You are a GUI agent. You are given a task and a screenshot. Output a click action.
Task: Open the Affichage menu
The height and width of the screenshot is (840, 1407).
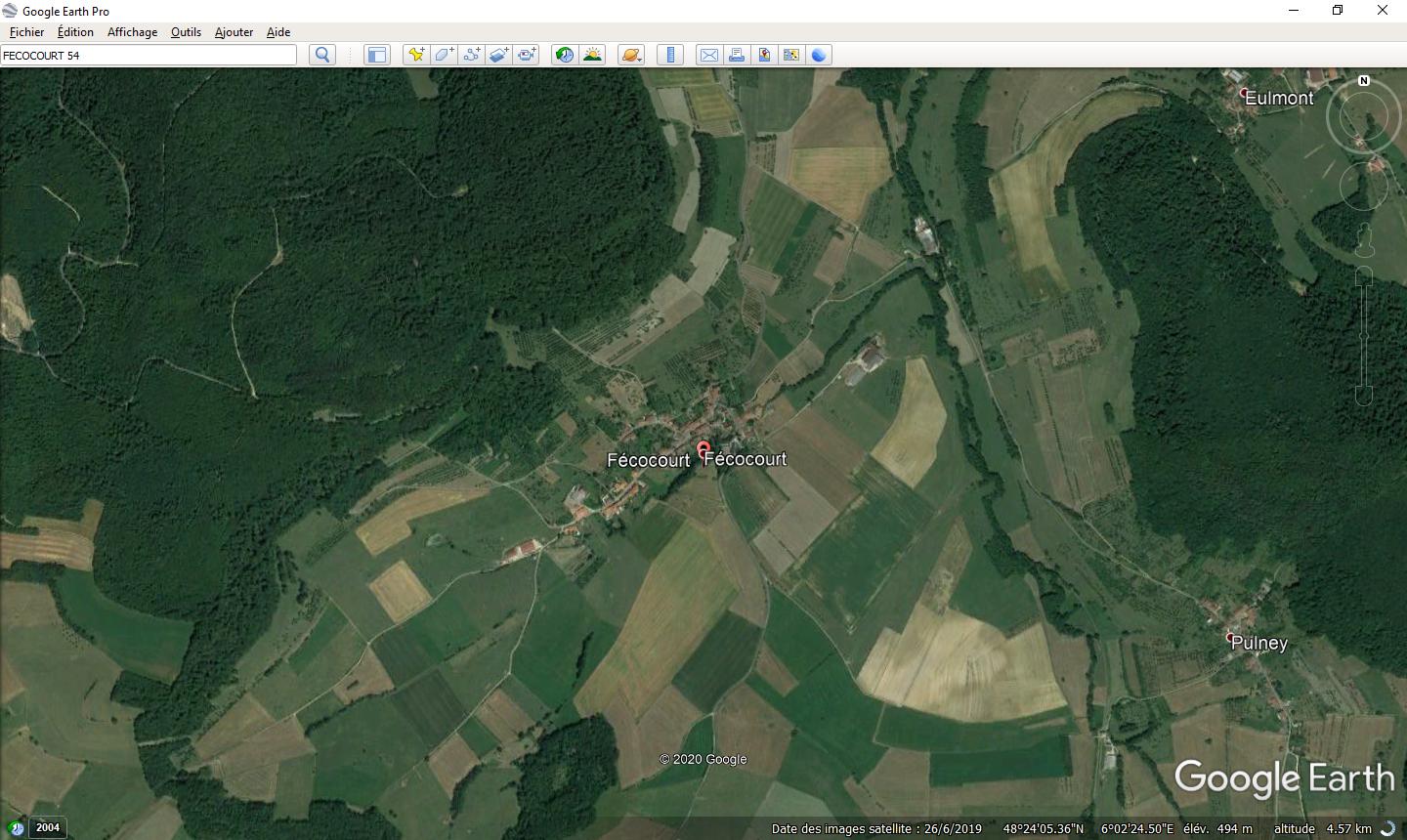coord(132,32)
